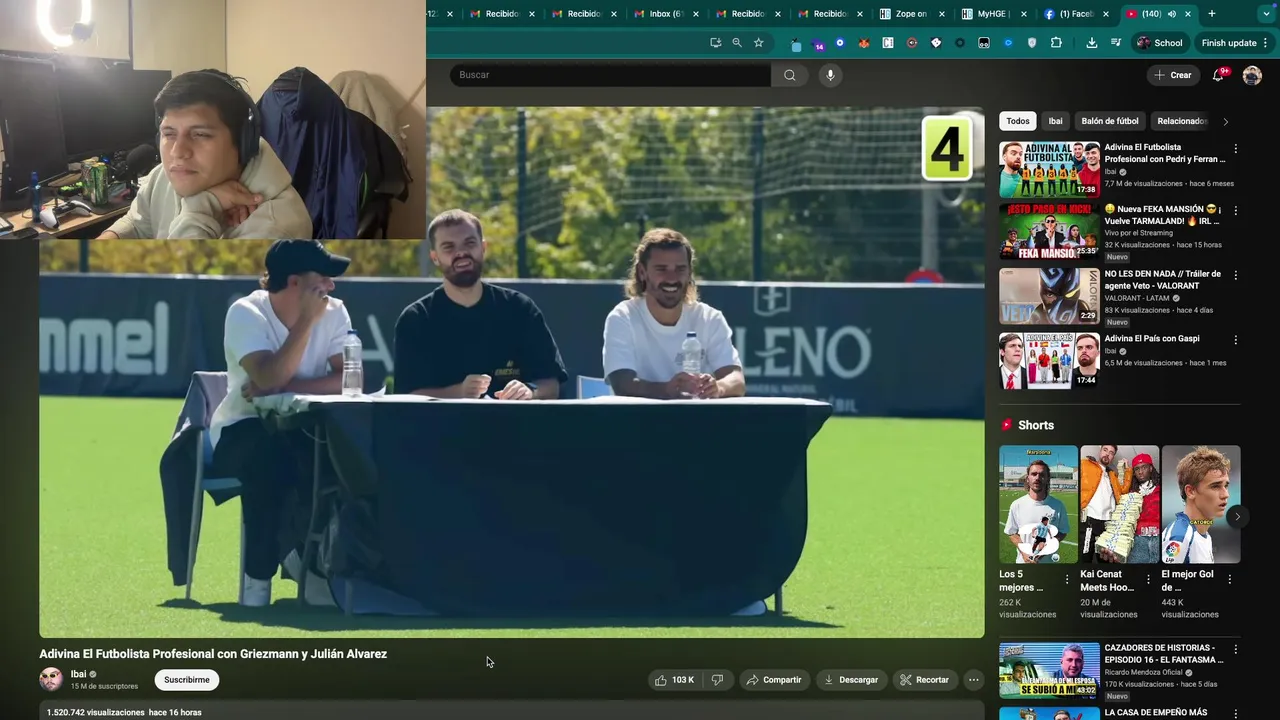
Task: Click the YouTube search magnifier button
Action: click(790, 75)
